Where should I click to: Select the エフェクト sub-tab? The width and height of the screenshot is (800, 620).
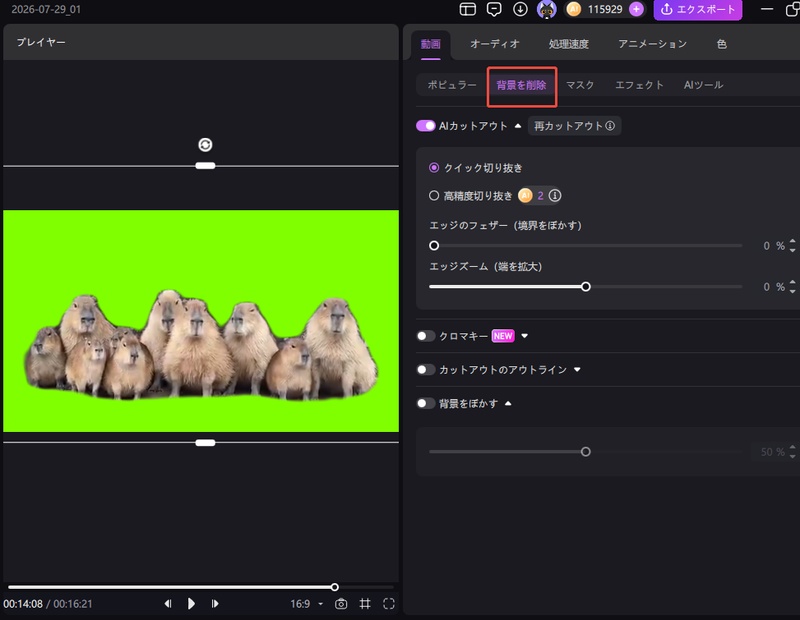point(639,85)
